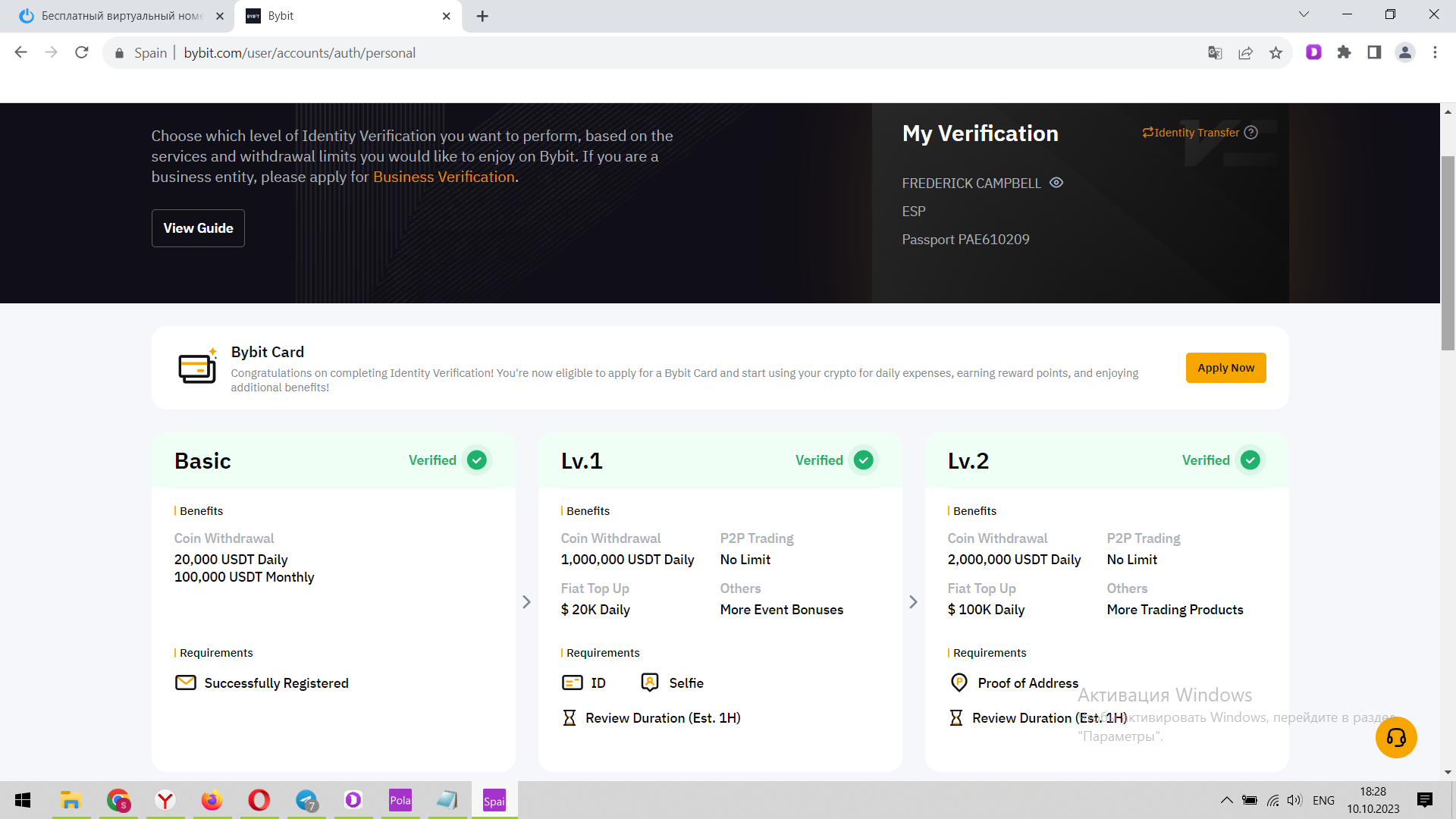
Task: Click Apply Now for Bybit Card
Action: 1225,368
